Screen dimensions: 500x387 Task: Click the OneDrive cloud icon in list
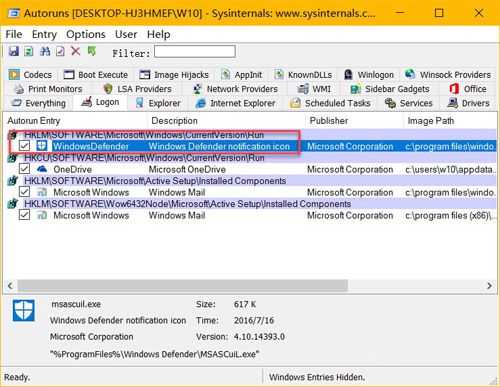click(x=42, y=169)
